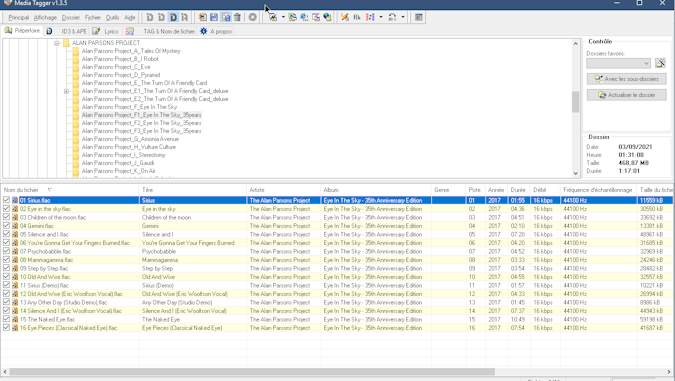This screenshot has height=381, width=675.
Task: Select the 11 Sirius (Demo).flac row
Action: click(x=337, y=285)
